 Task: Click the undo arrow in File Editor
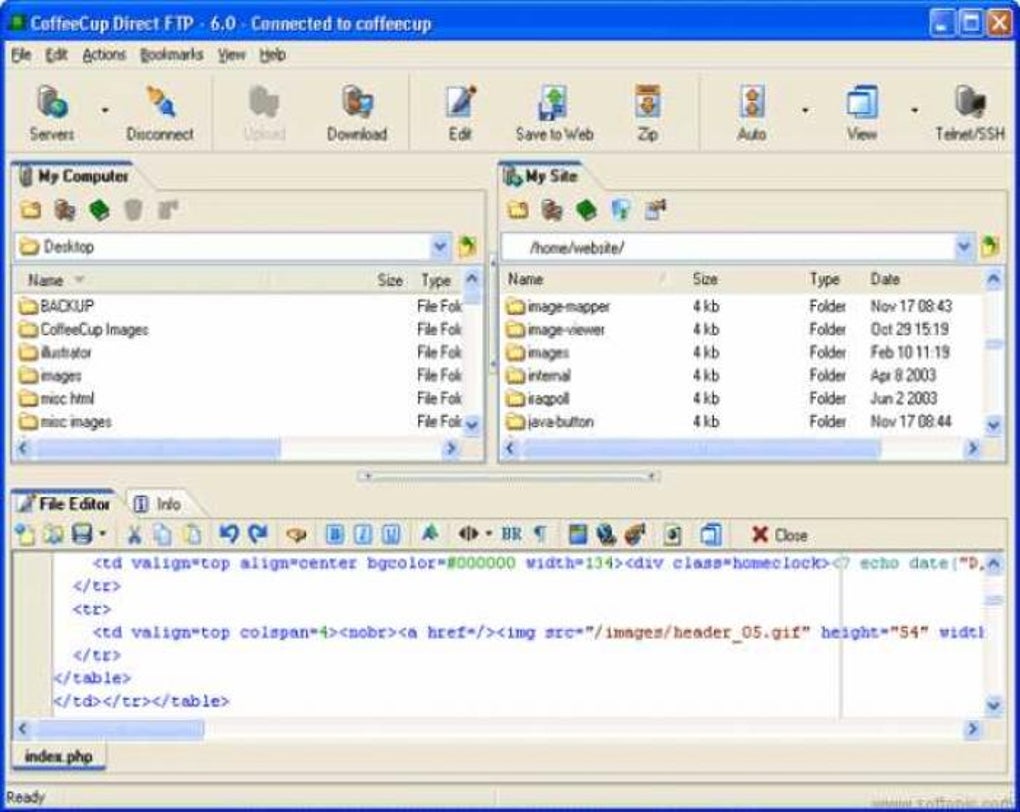228,535
